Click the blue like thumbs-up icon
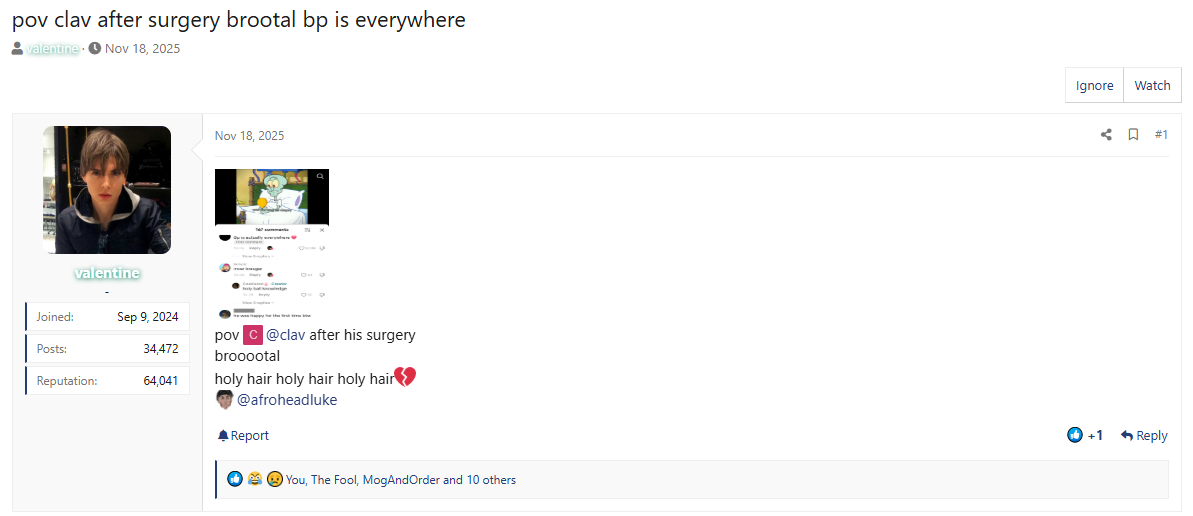1193x516 pixels. 1075,435
